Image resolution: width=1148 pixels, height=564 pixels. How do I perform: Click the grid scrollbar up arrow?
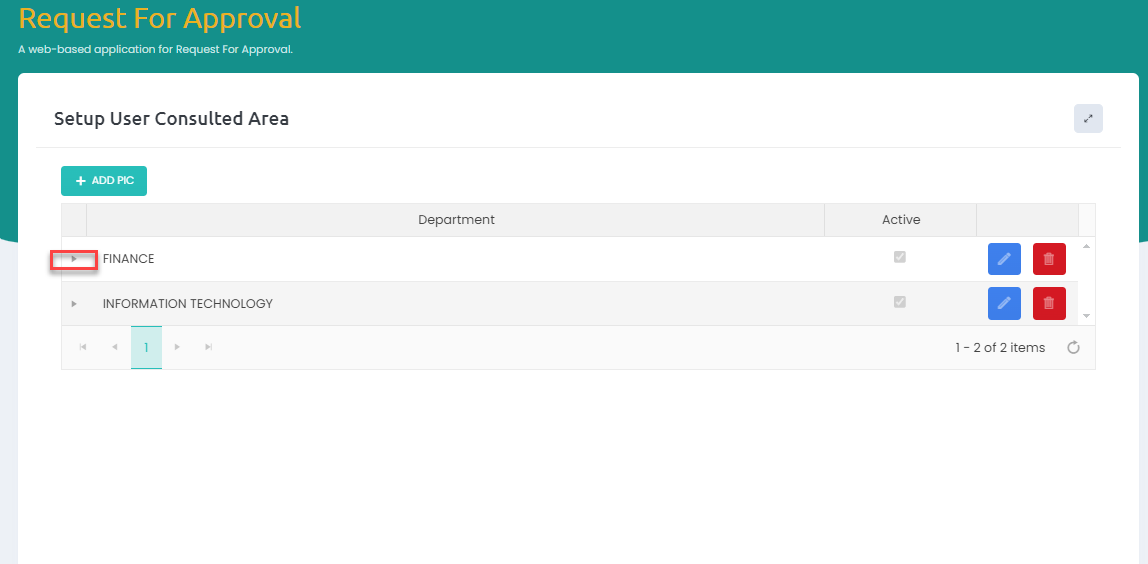pos(1087,246)
